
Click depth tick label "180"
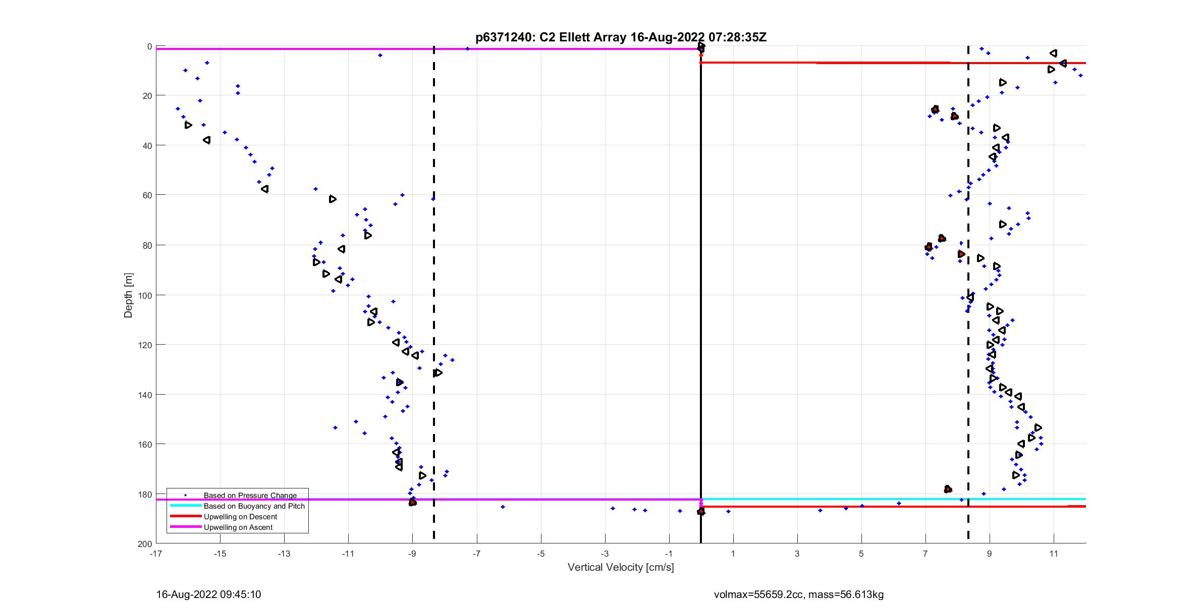(144, 494)
